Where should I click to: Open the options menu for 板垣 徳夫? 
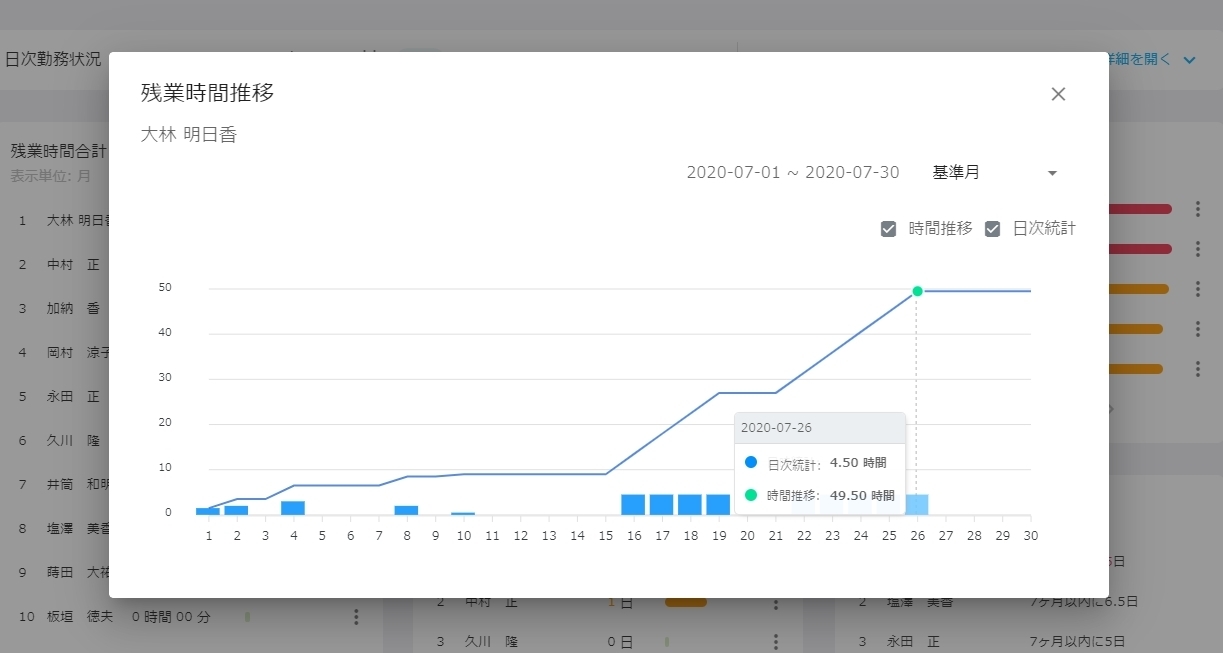click(356, 617)
